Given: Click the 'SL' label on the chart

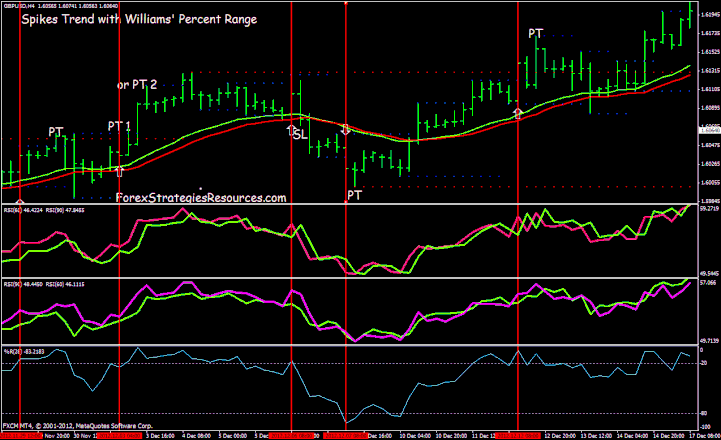Looking at the screenshot, I should point(300,135).
